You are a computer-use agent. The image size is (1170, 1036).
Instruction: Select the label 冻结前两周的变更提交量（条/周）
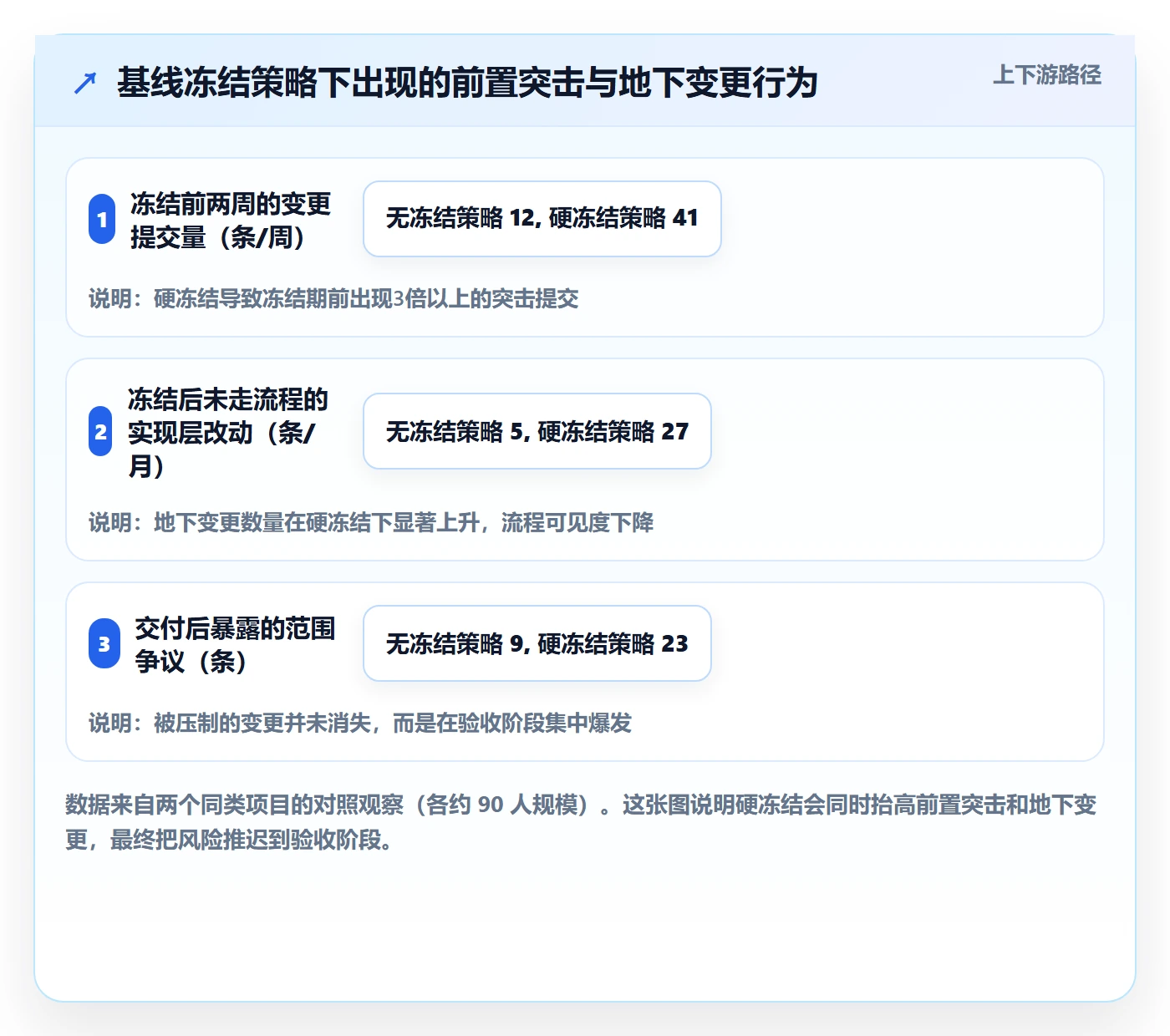[231, 220]
